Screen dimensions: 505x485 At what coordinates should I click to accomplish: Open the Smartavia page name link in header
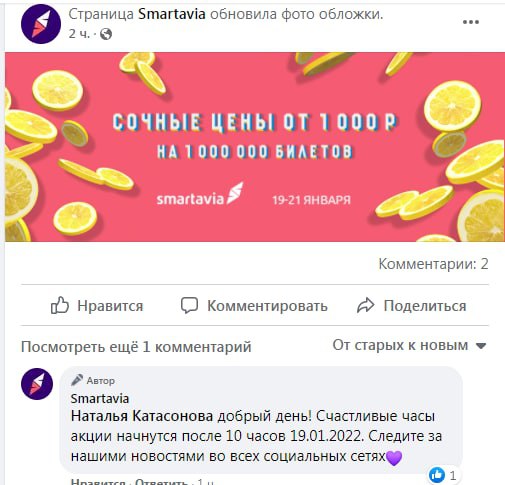click(172, 14)
